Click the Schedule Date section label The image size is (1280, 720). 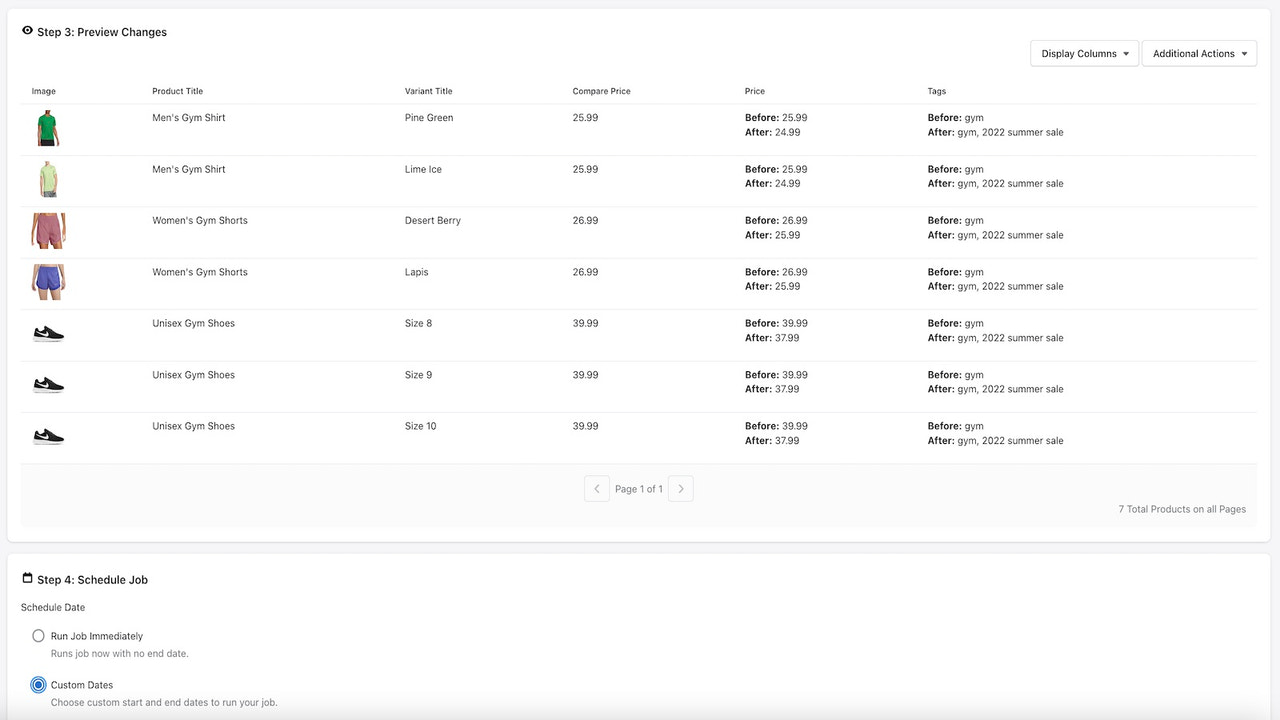pyautogui.click(x=52, y=607)
